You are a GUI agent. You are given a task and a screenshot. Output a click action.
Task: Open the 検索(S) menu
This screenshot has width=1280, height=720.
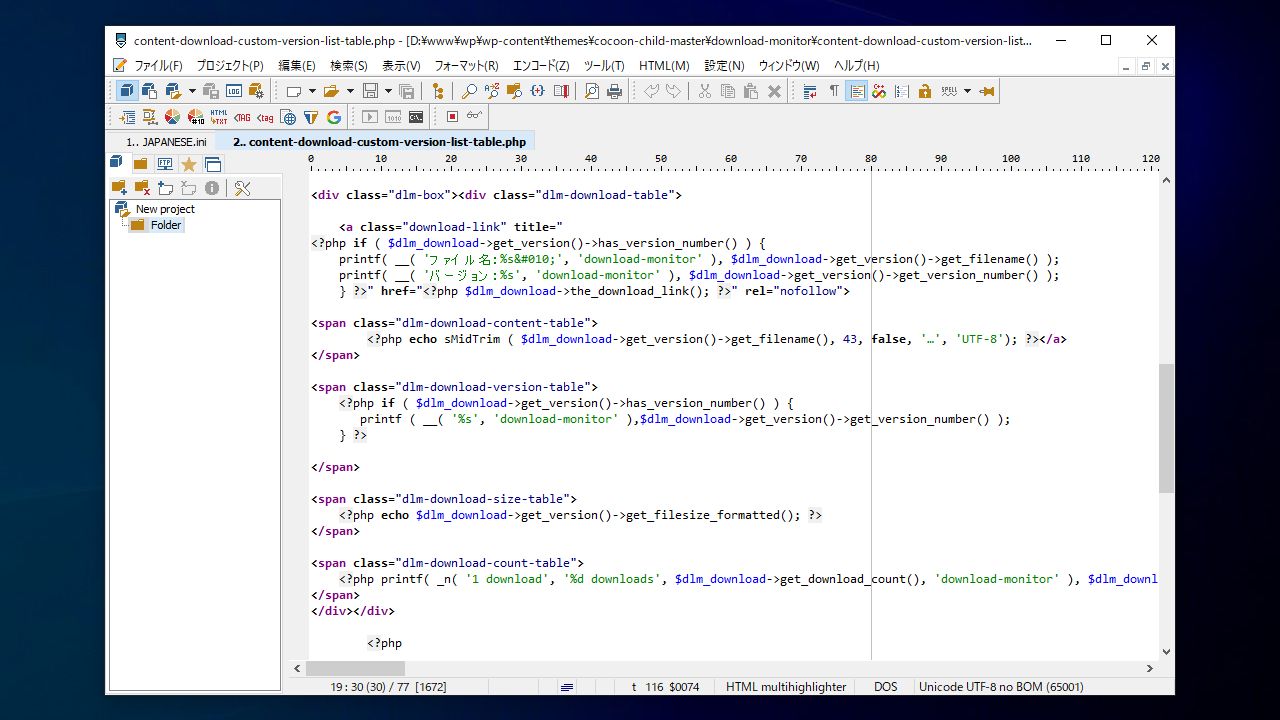(x=349, y=66)
